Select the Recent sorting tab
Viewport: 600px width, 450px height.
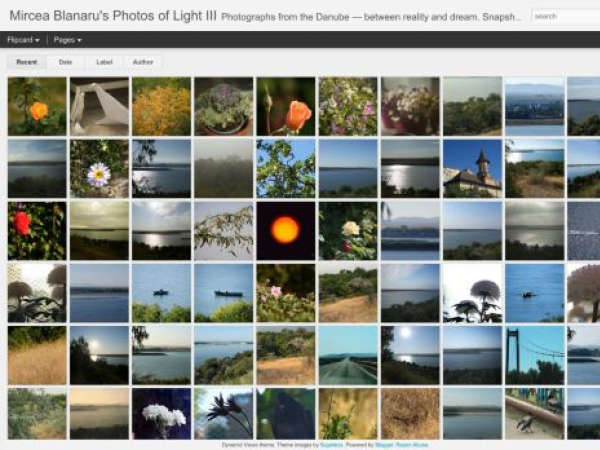27,62
